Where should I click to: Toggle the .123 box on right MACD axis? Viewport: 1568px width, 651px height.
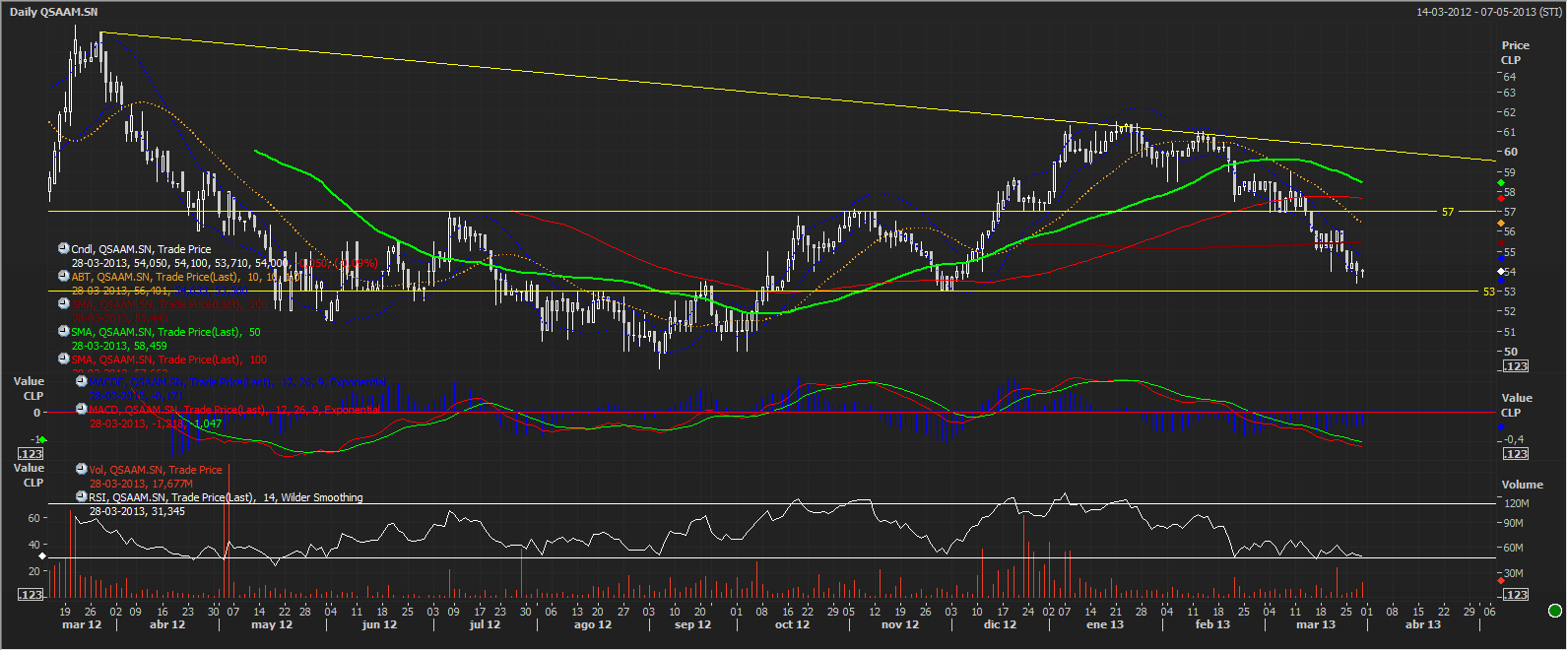coord(1515,454)
